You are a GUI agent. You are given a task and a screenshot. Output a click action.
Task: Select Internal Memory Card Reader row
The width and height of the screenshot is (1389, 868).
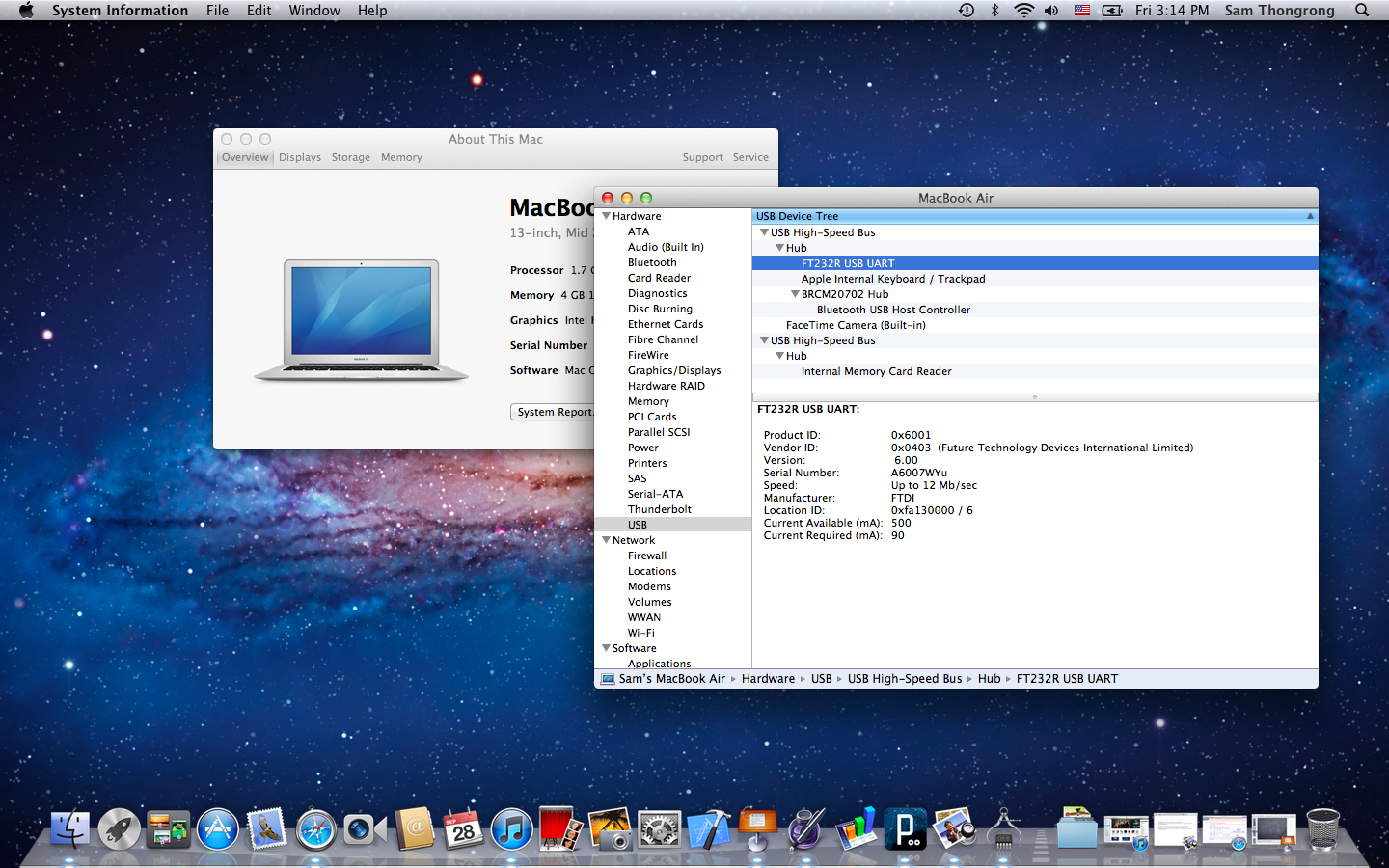coord(1035,371)
